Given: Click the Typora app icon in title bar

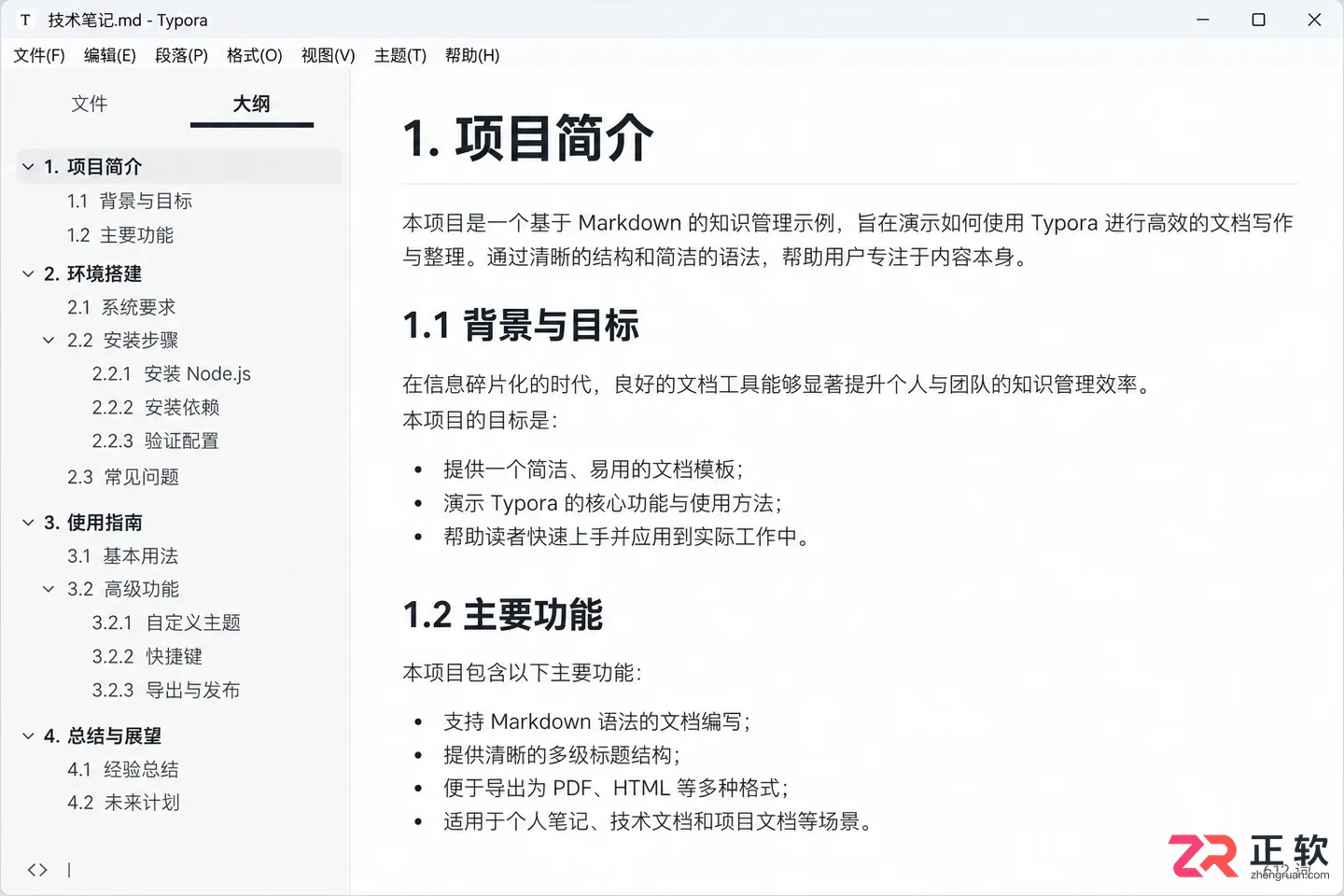Looking at the screenshot, I should (25, 20).
